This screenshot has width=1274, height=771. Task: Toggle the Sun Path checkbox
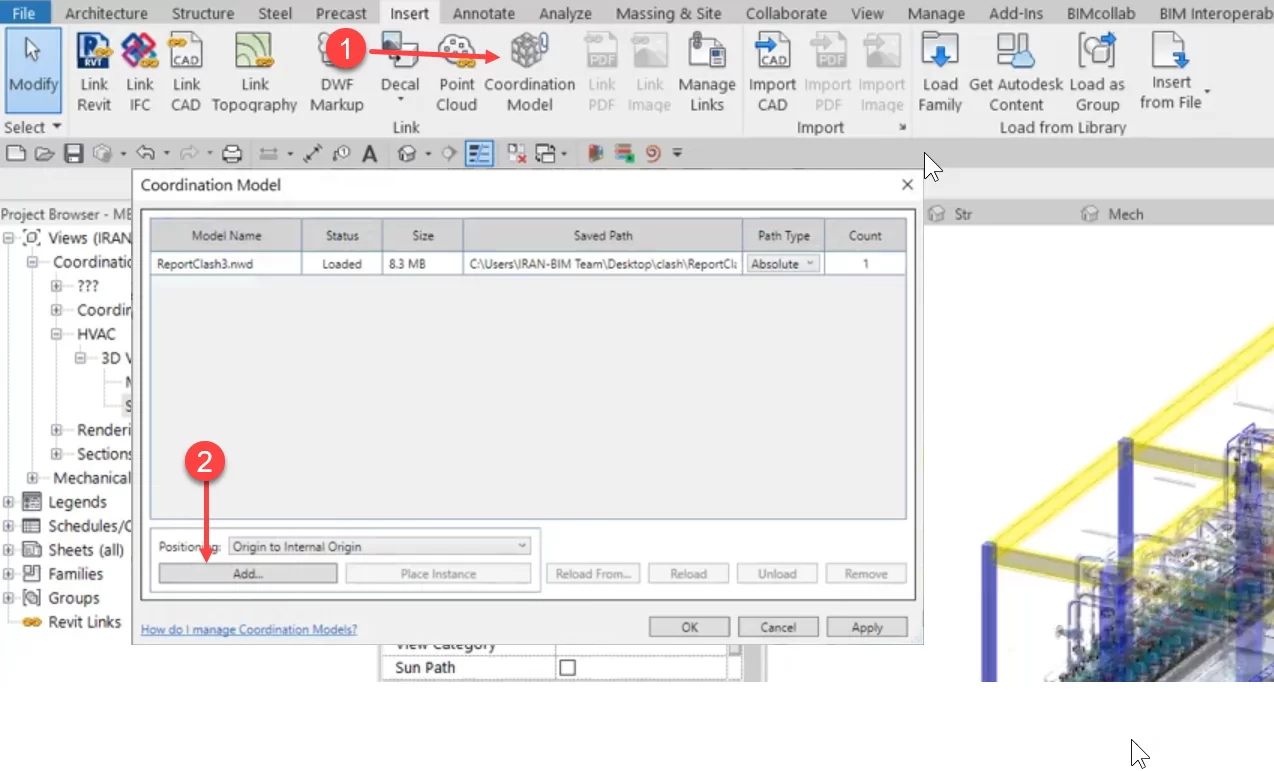[567, 668]
